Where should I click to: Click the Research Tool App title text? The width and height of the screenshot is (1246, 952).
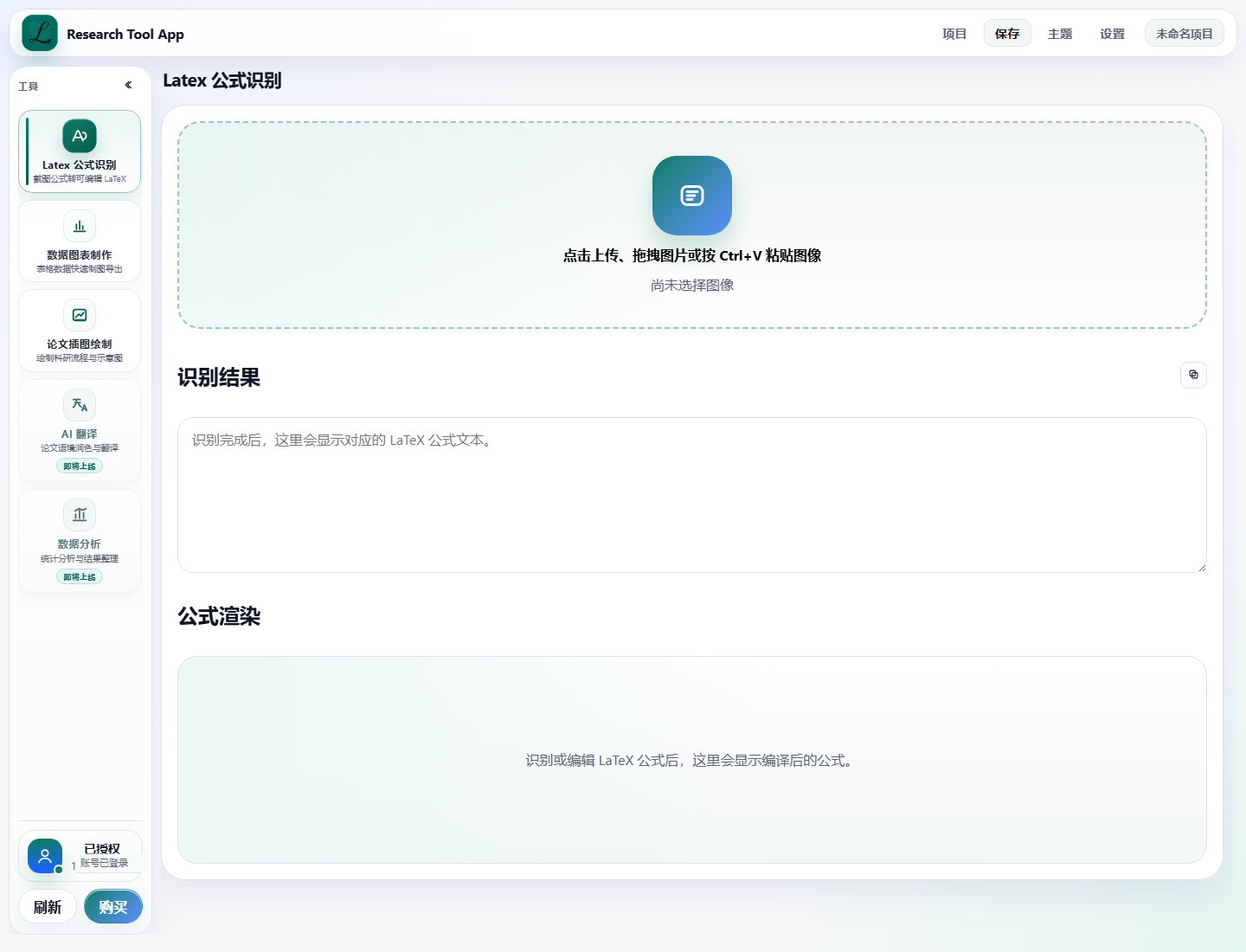[x=125, y=34]
